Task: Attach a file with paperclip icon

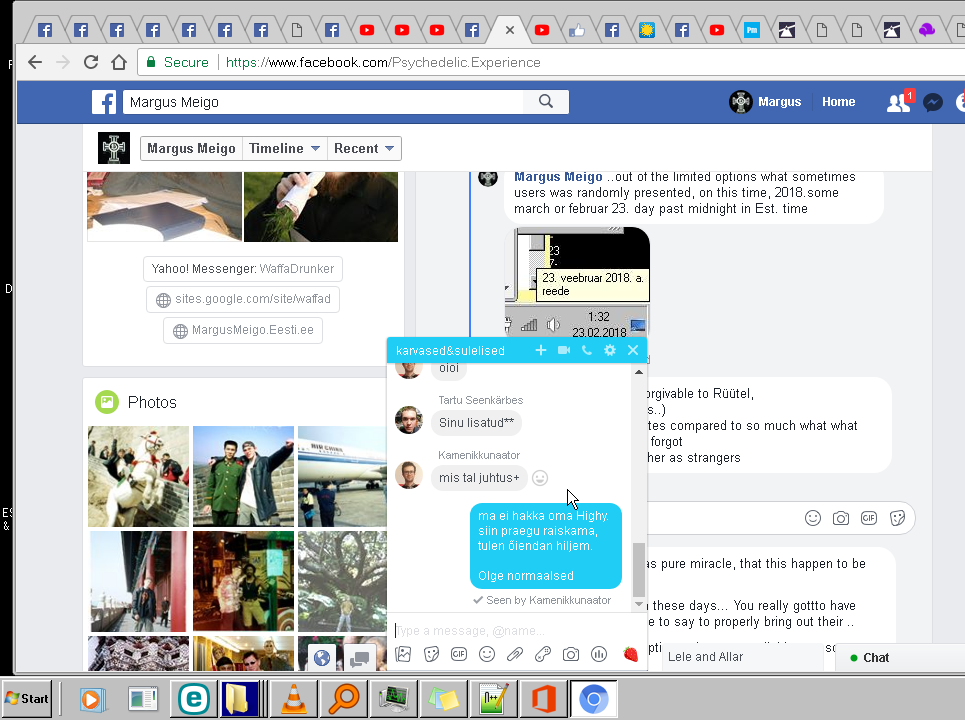Action: tap(515, 654)
